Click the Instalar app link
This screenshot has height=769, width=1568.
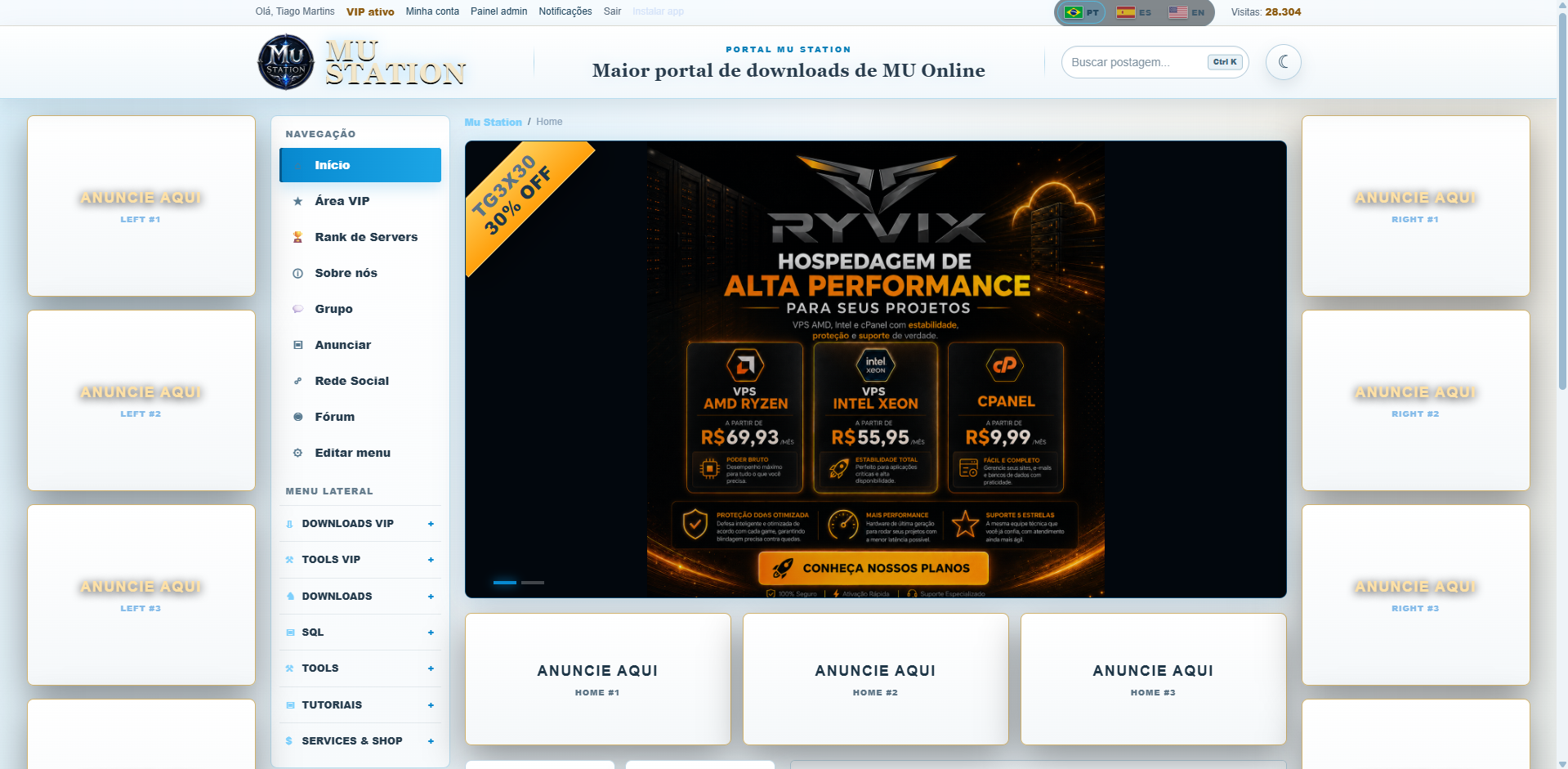point(658,11)
